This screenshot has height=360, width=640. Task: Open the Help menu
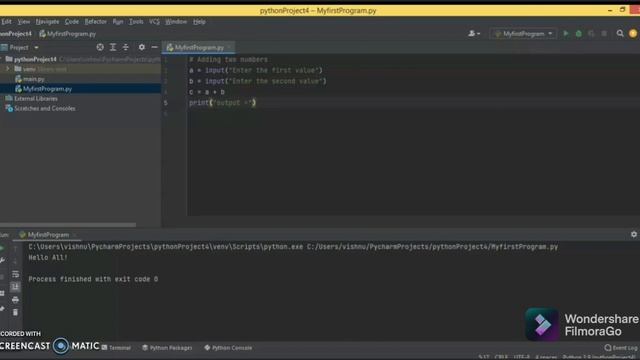pos(199,22)
